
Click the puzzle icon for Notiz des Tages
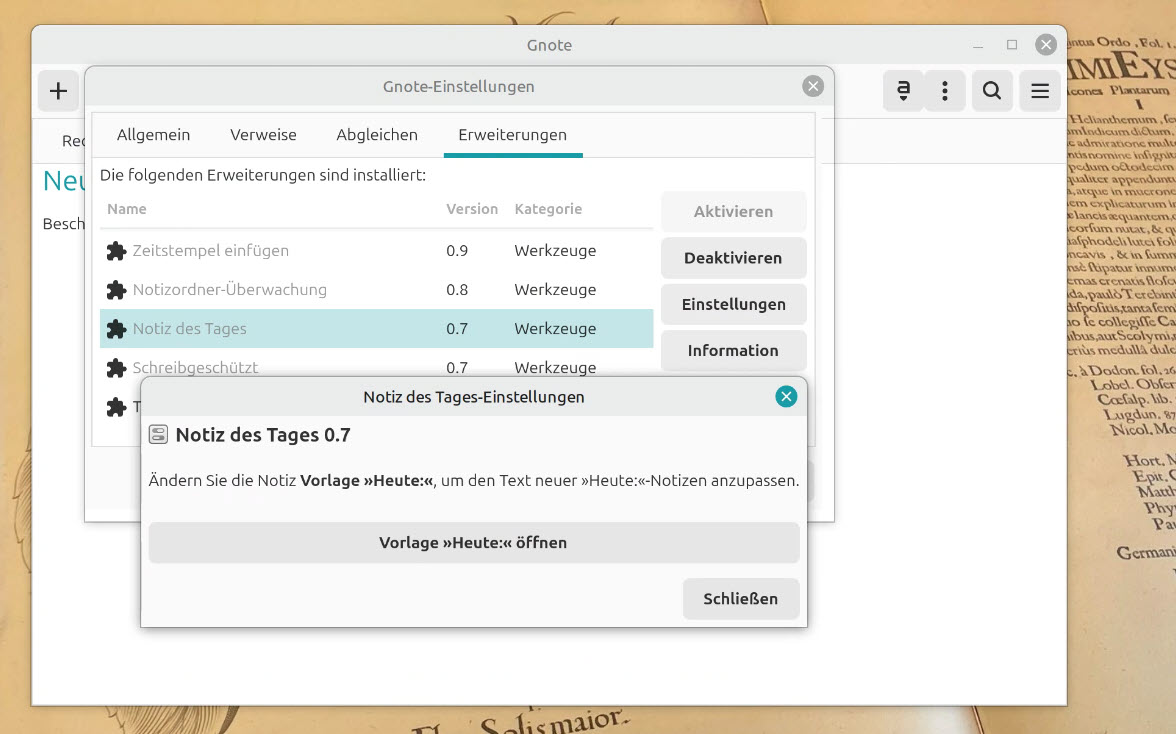(116, 328)
